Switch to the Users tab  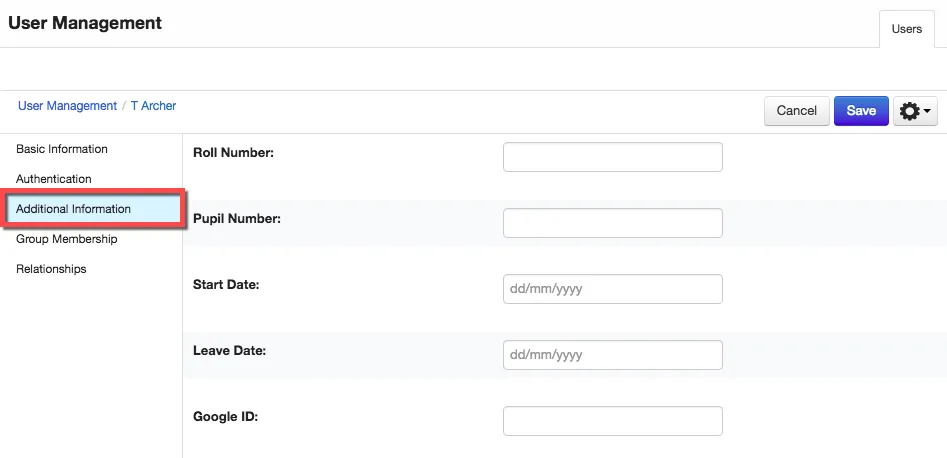click(x=907, y=29)
